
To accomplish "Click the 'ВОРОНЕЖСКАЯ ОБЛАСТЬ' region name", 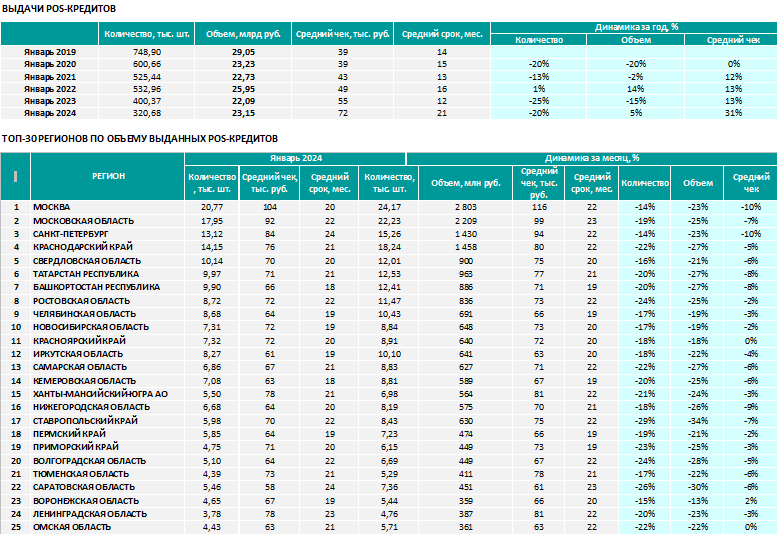I will click(86, 501).
